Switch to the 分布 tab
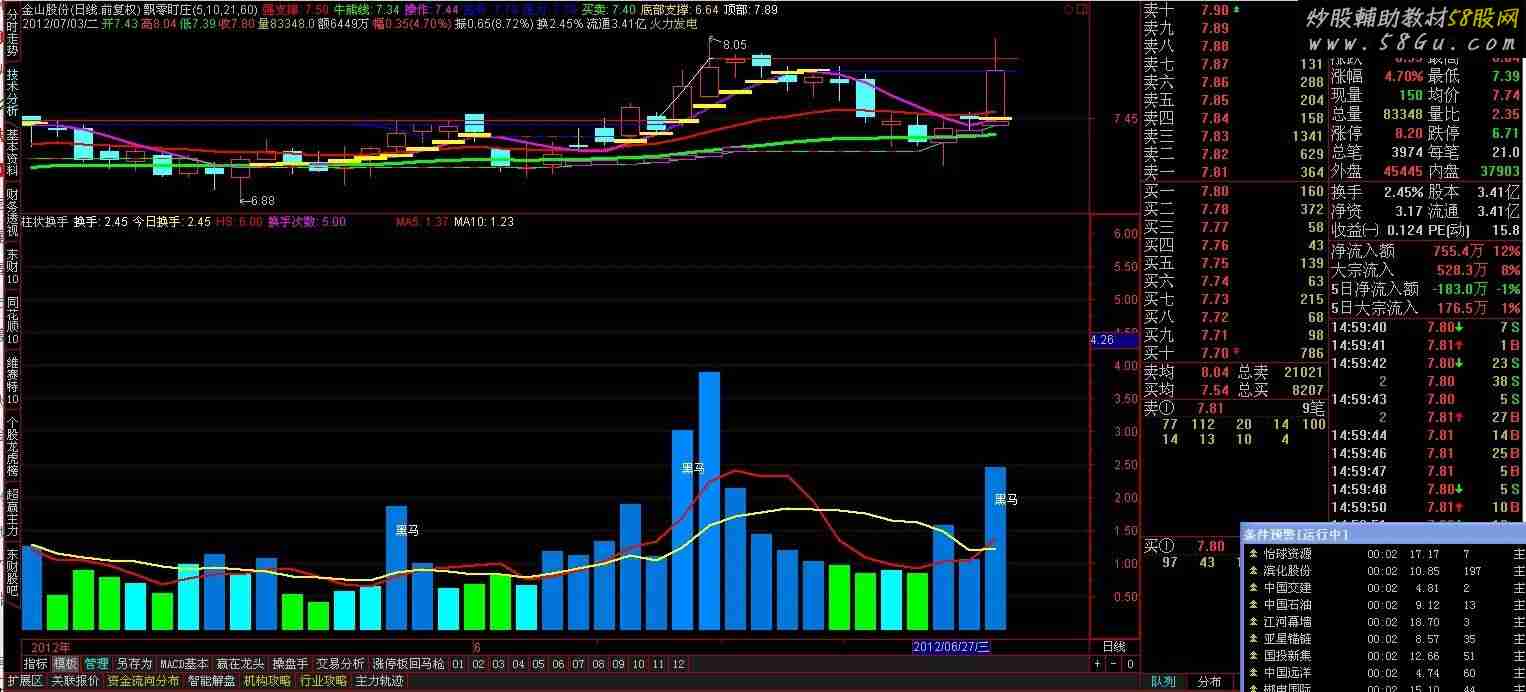 [1209, 682]
